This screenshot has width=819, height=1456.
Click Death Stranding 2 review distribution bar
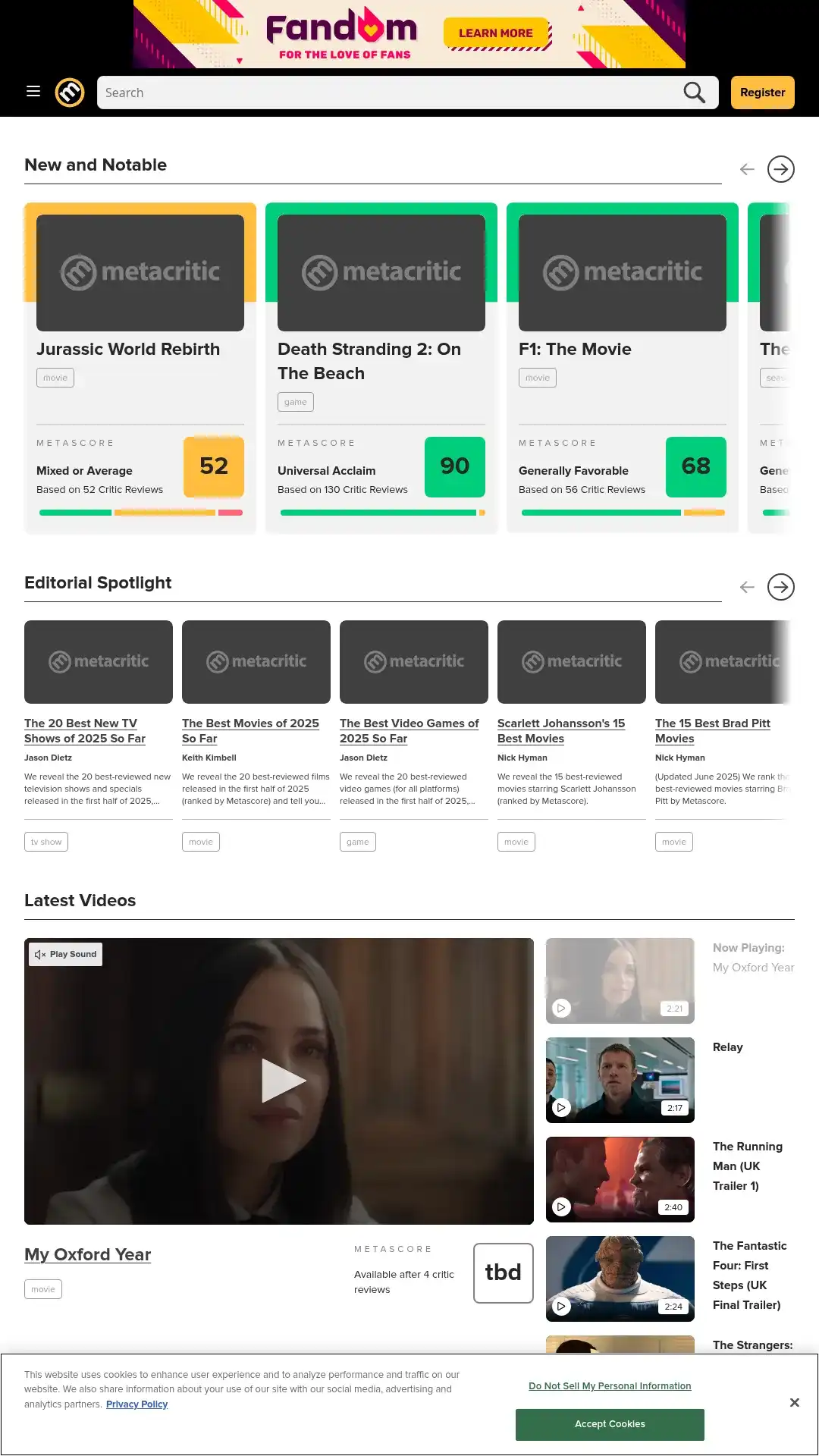381,513
